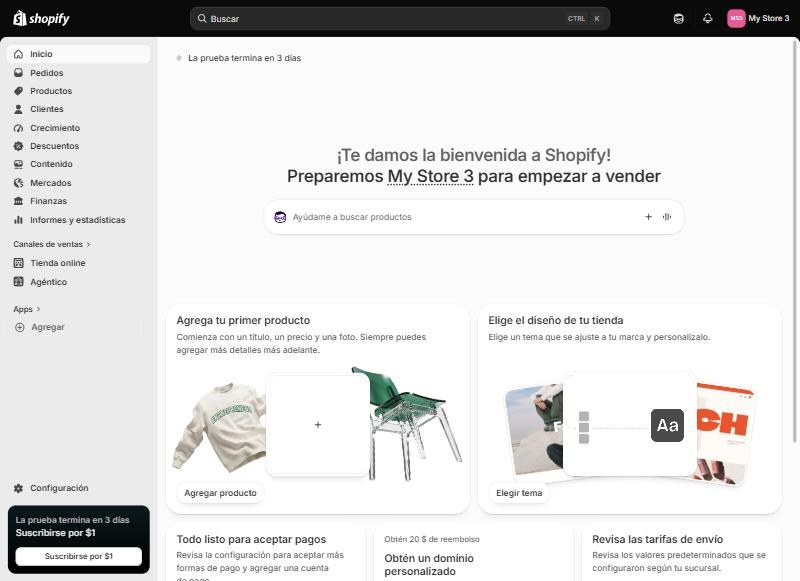This screenshot has height=581, width=800.
Task: Open Finanzas section
Action: click(x=78, y=201)
